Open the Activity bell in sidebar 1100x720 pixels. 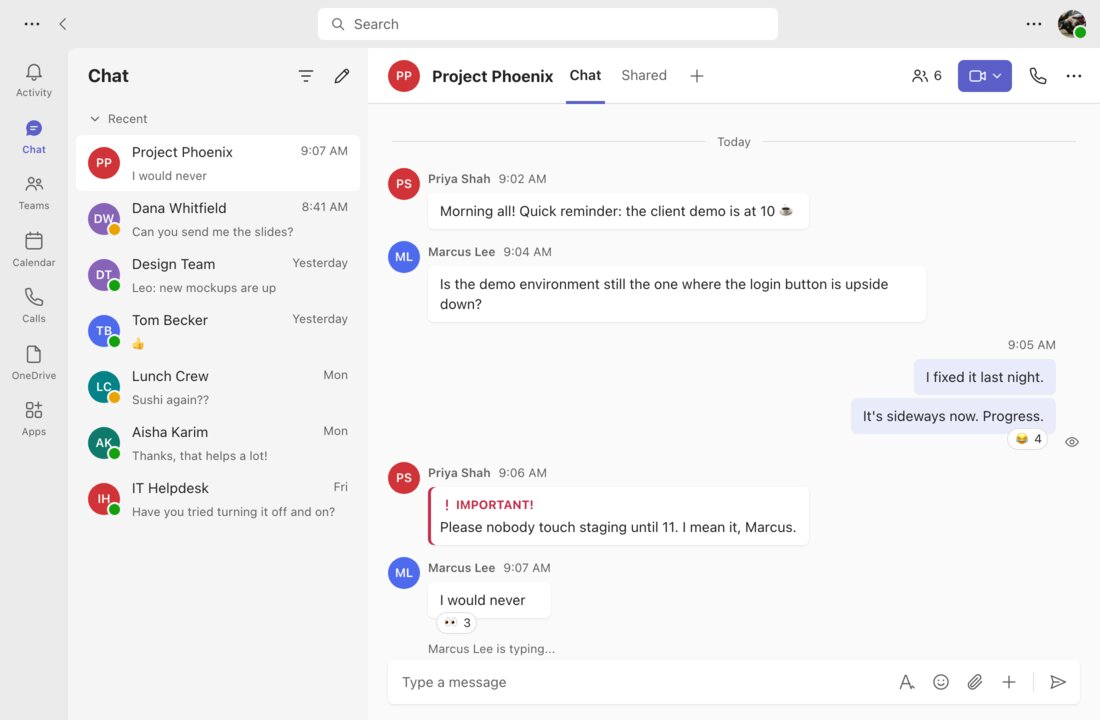[34, 80]
